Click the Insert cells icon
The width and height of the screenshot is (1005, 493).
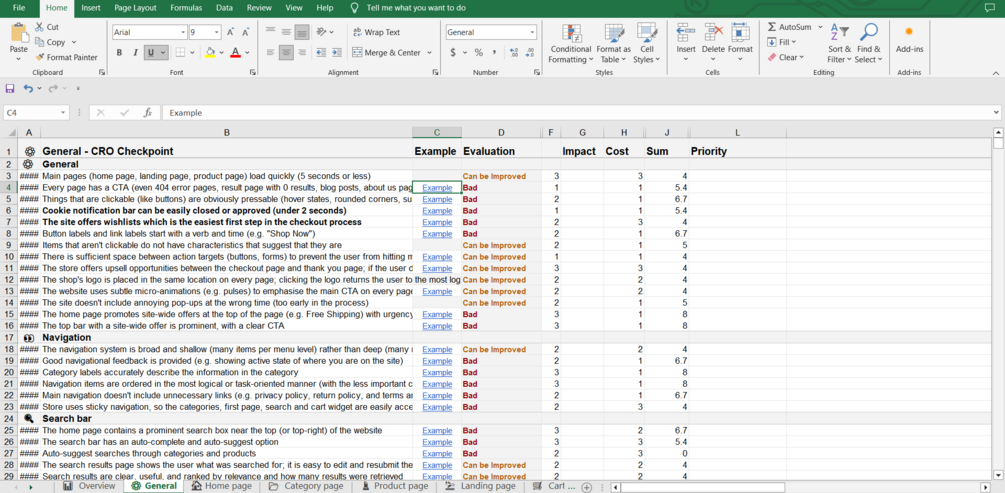pos(686,33)
